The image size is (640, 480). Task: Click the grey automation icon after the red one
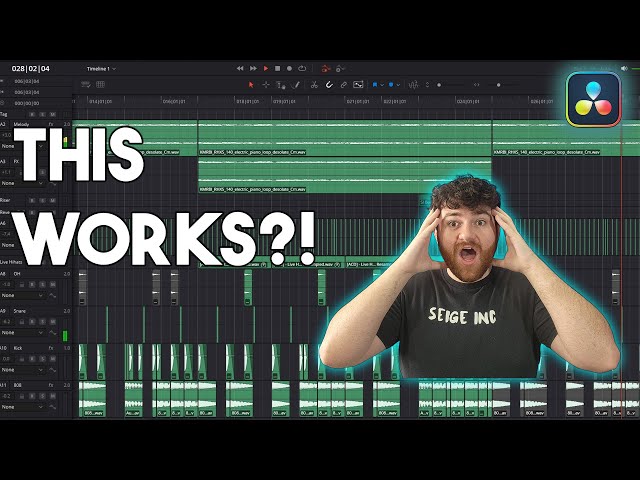pos(340,69)
